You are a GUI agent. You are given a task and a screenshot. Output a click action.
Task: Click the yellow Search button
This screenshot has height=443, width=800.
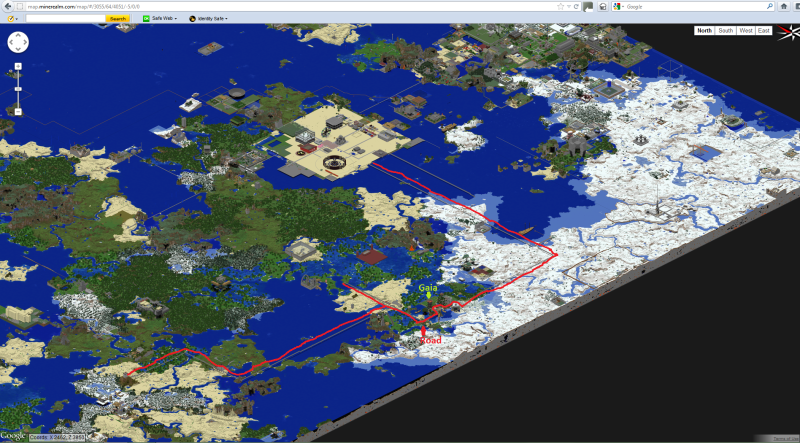[x=117, y=18]
